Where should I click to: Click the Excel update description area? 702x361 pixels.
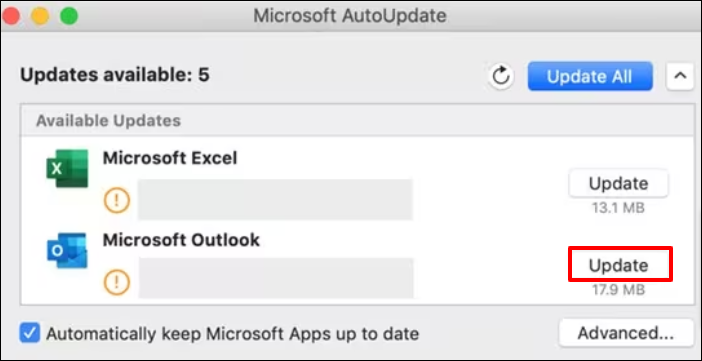(275, 200)
